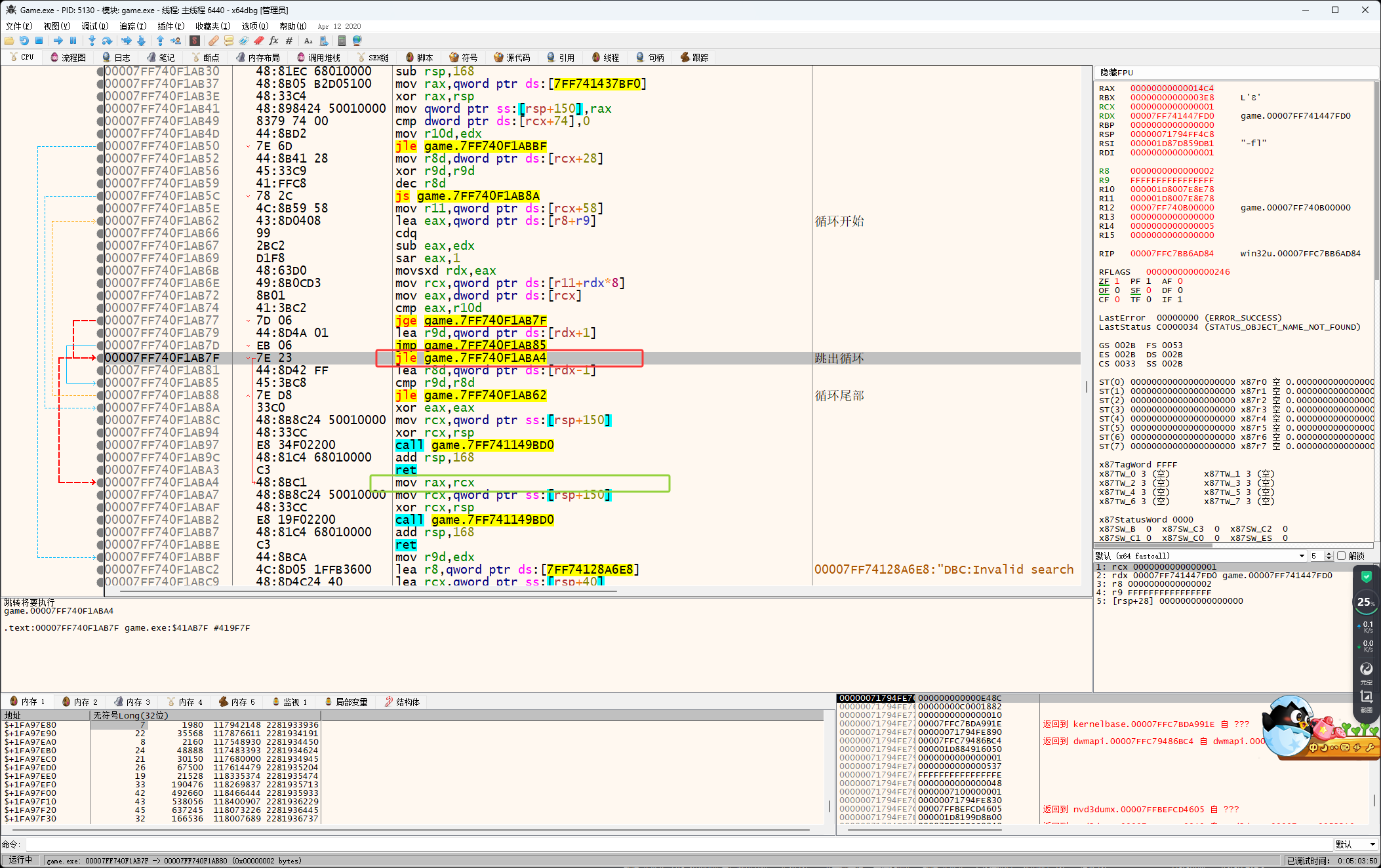Click the Restart debugging icon
The height and width of the screenshot is (868, 1381).
coord(24,41)
